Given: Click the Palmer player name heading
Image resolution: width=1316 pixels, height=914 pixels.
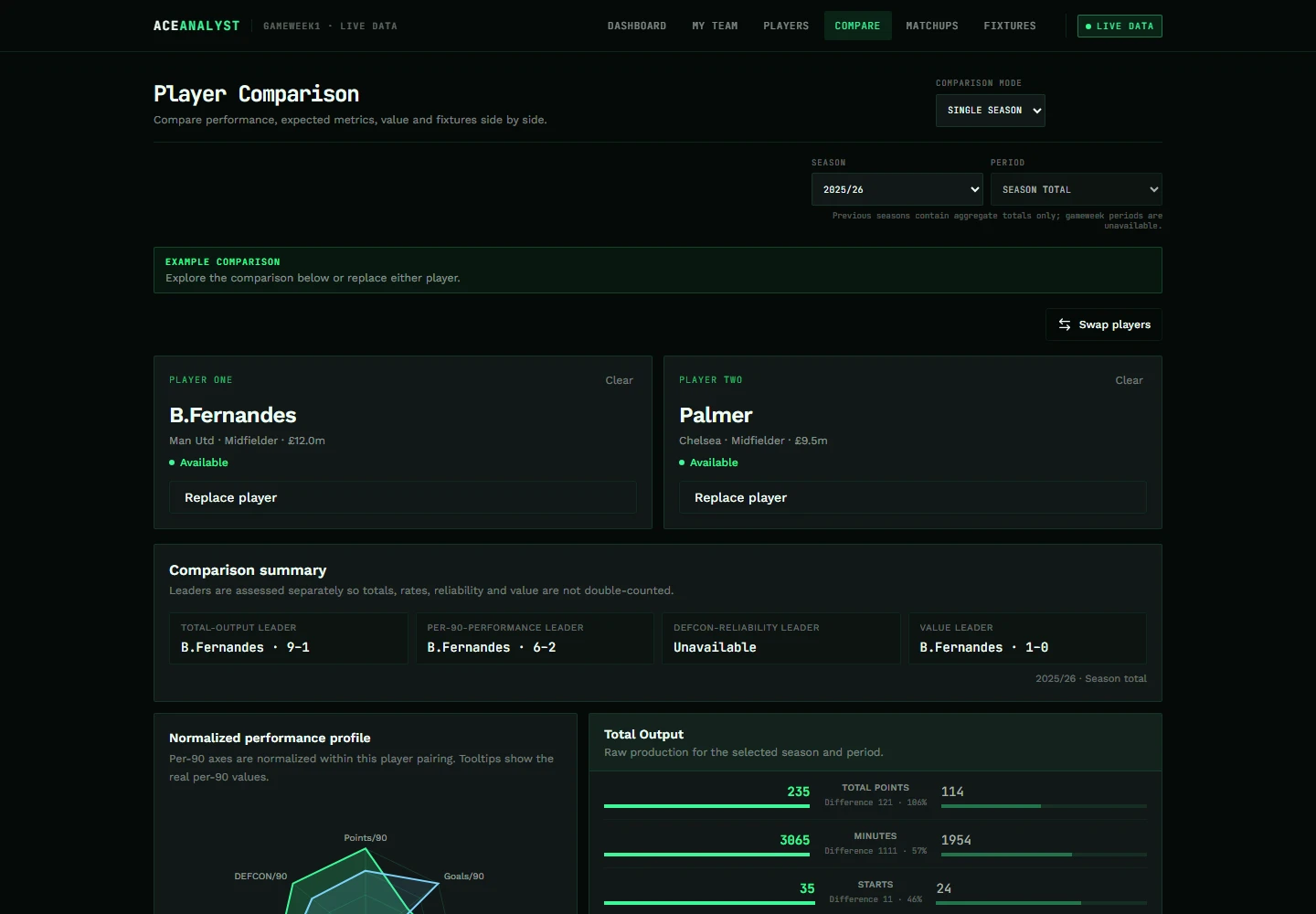Looking at the screenshot, I should (x=716, y=415).
